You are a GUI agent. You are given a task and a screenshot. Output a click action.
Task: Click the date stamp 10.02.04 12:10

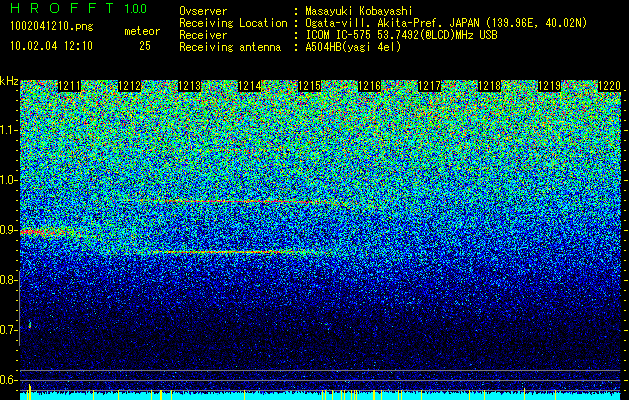pyautogui.click(x=51, y=46)
